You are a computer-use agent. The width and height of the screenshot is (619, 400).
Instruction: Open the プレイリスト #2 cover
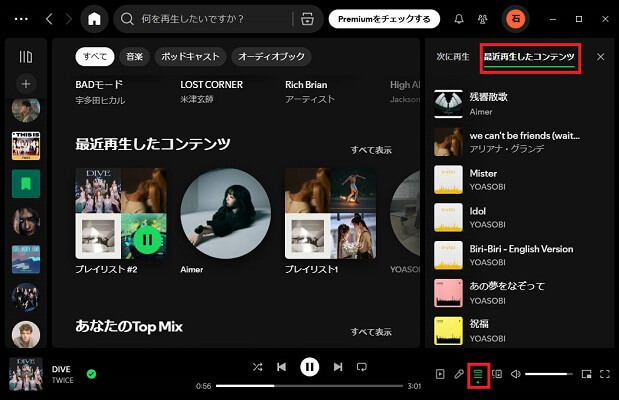click(121, 214)
